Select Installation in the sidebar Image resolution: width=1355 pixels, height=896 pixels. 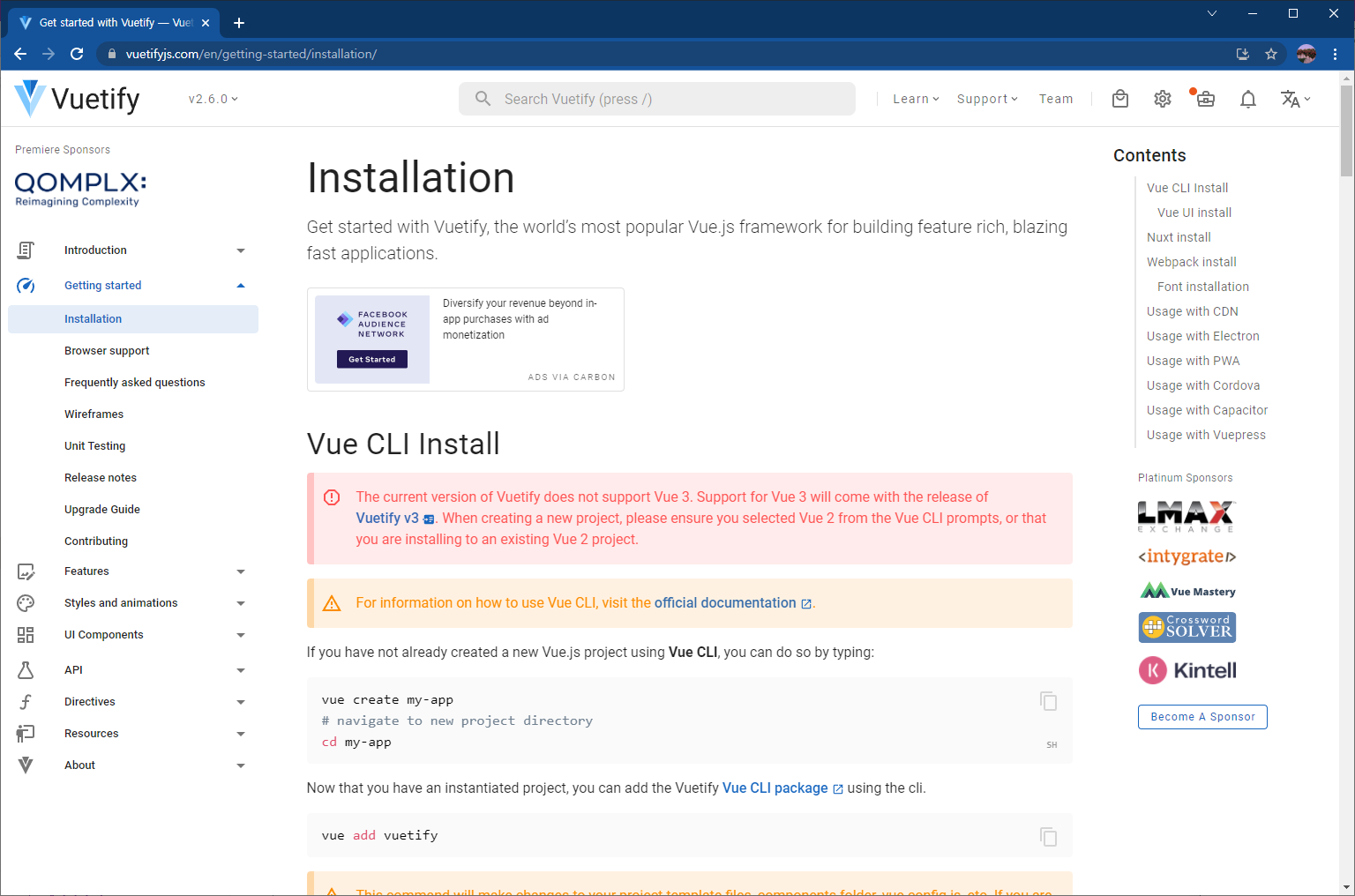coord(133,319)
